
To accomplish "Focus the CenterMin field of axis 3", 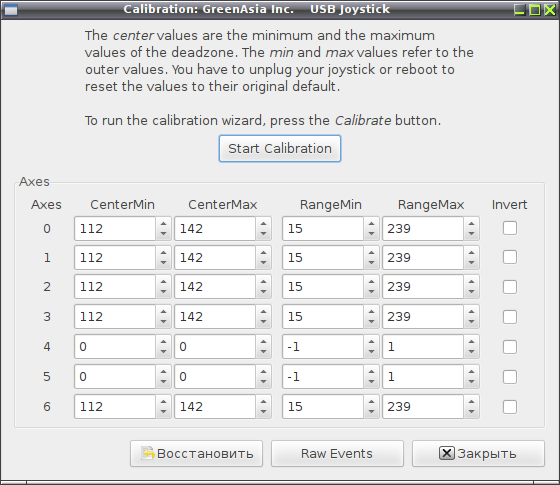I will click(x=115, y=317).
